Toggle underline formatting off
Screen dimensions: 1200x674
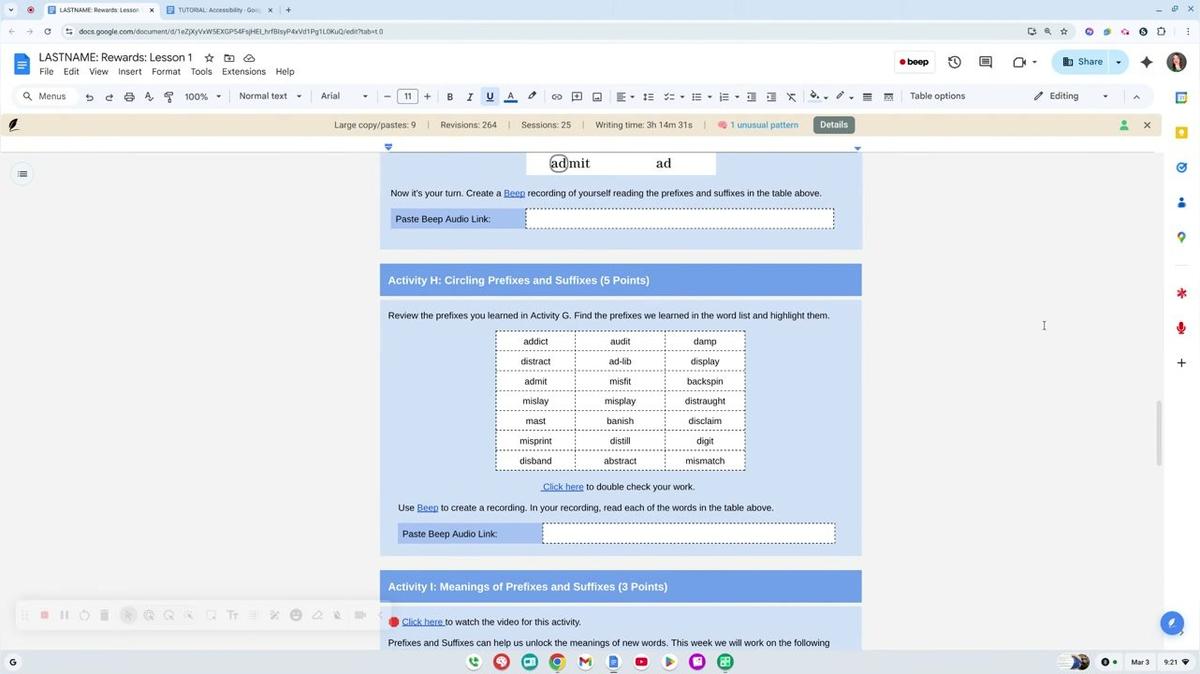click(489, 96)
